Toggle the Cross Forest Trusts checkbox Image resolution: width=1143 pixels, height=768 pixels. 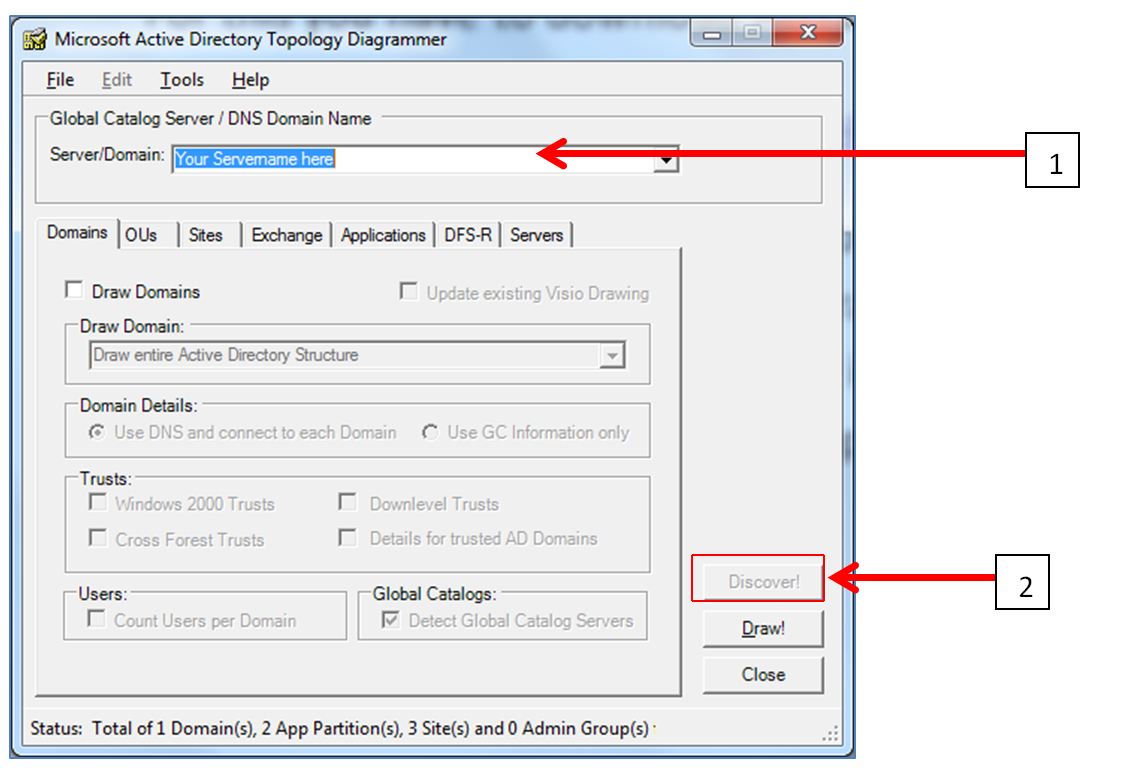(97, 538)
